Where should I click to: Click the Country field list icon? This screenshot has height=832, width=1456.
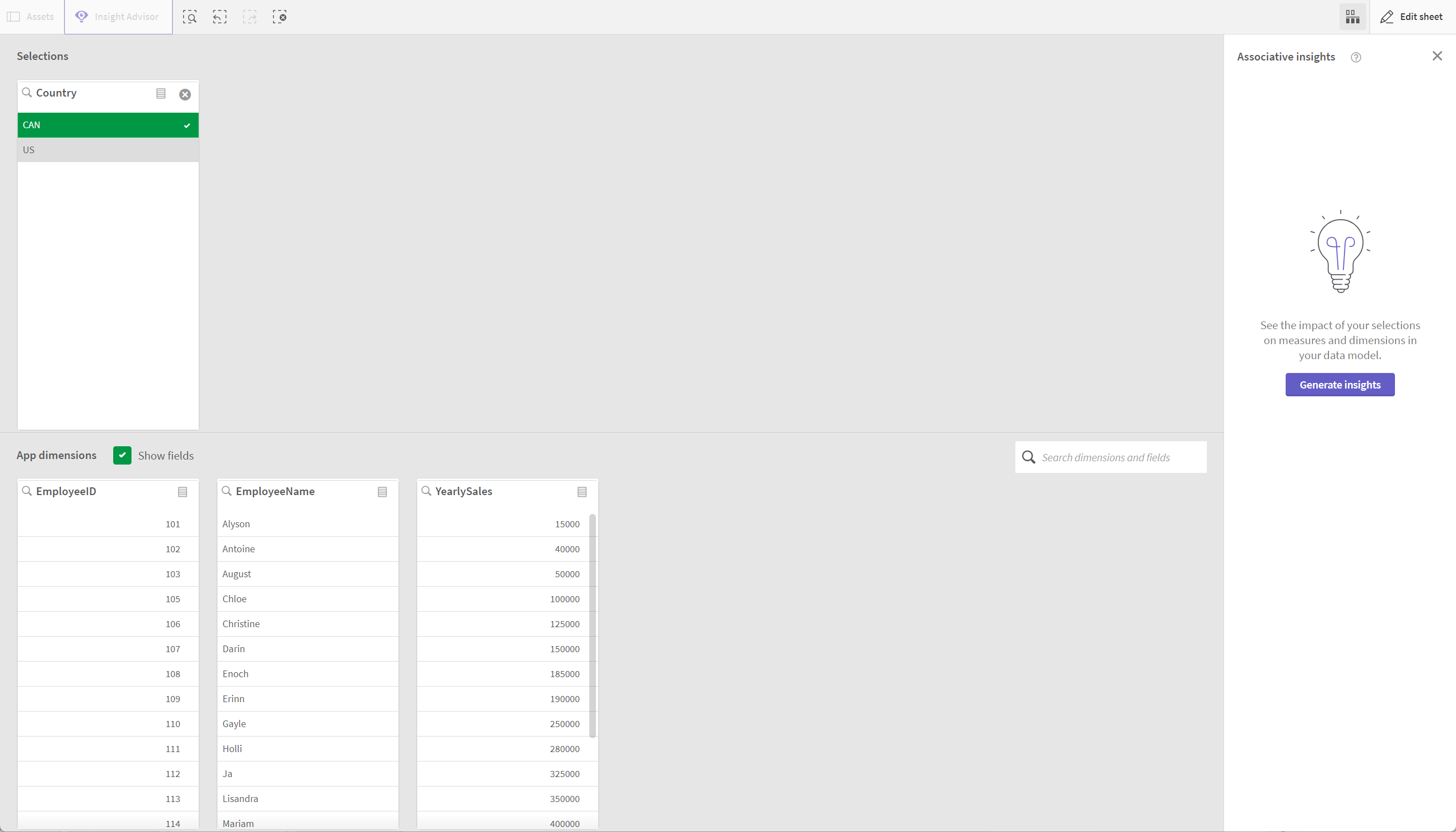pyautogui.click(x=160, y=93)
